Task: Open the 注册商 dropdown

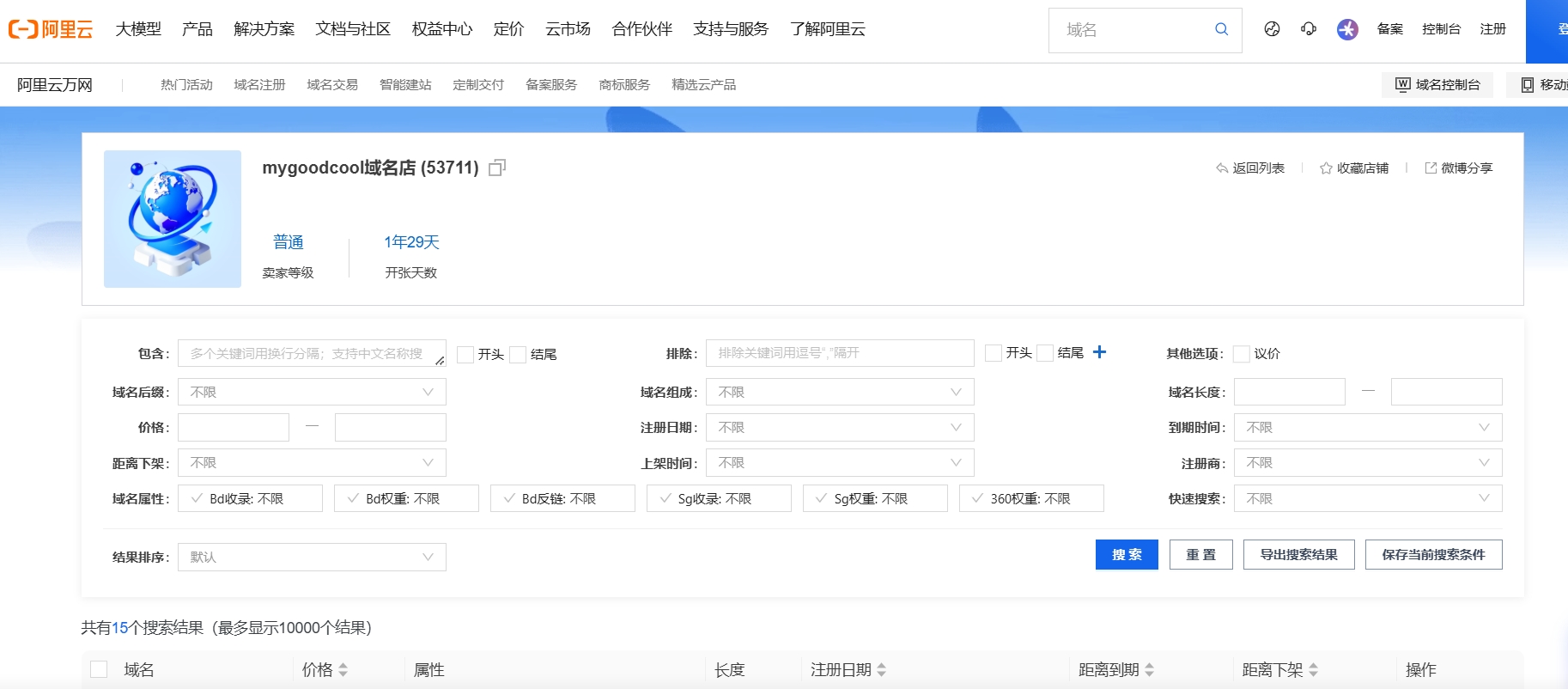Action: click(1367, 463)
